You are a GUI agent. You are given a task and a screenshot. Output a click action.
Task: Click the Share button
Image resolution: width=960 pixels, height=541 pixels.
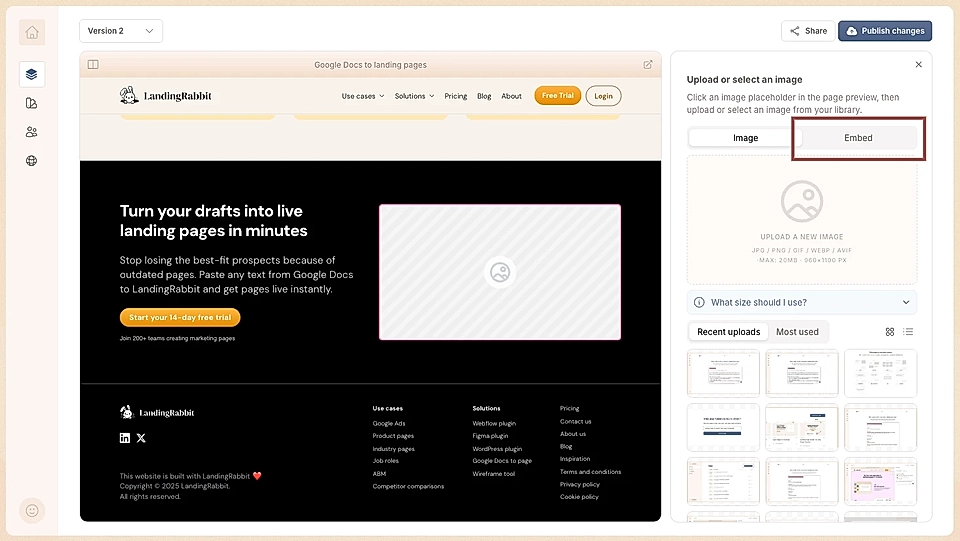(x=808, y=31)
